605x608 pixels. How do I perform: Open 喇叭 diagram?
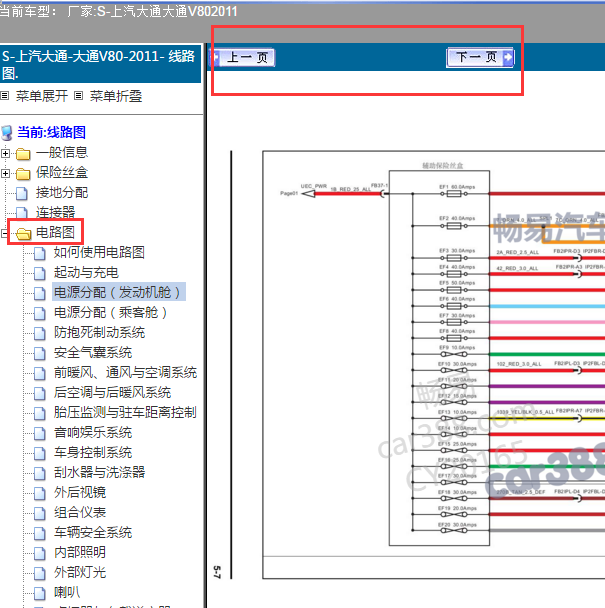coord(67,592)
